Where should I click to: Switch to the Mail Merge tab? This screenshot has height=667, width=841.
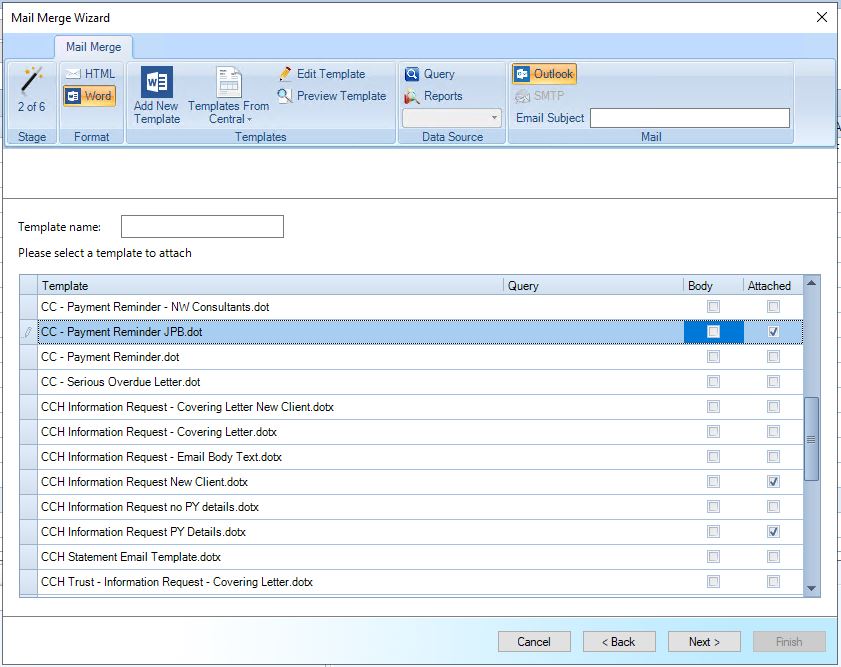(93, 47)
